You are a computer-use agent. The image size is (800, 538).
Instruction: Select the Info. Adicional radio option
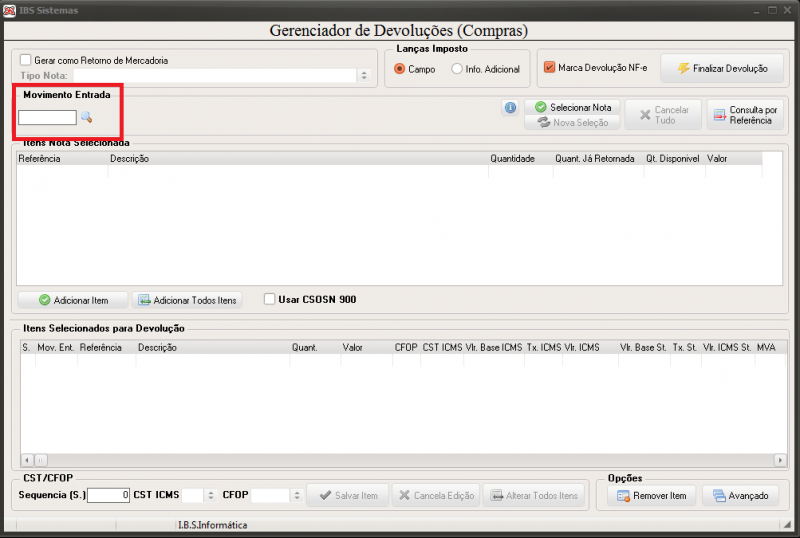click(x=457, y=68)
